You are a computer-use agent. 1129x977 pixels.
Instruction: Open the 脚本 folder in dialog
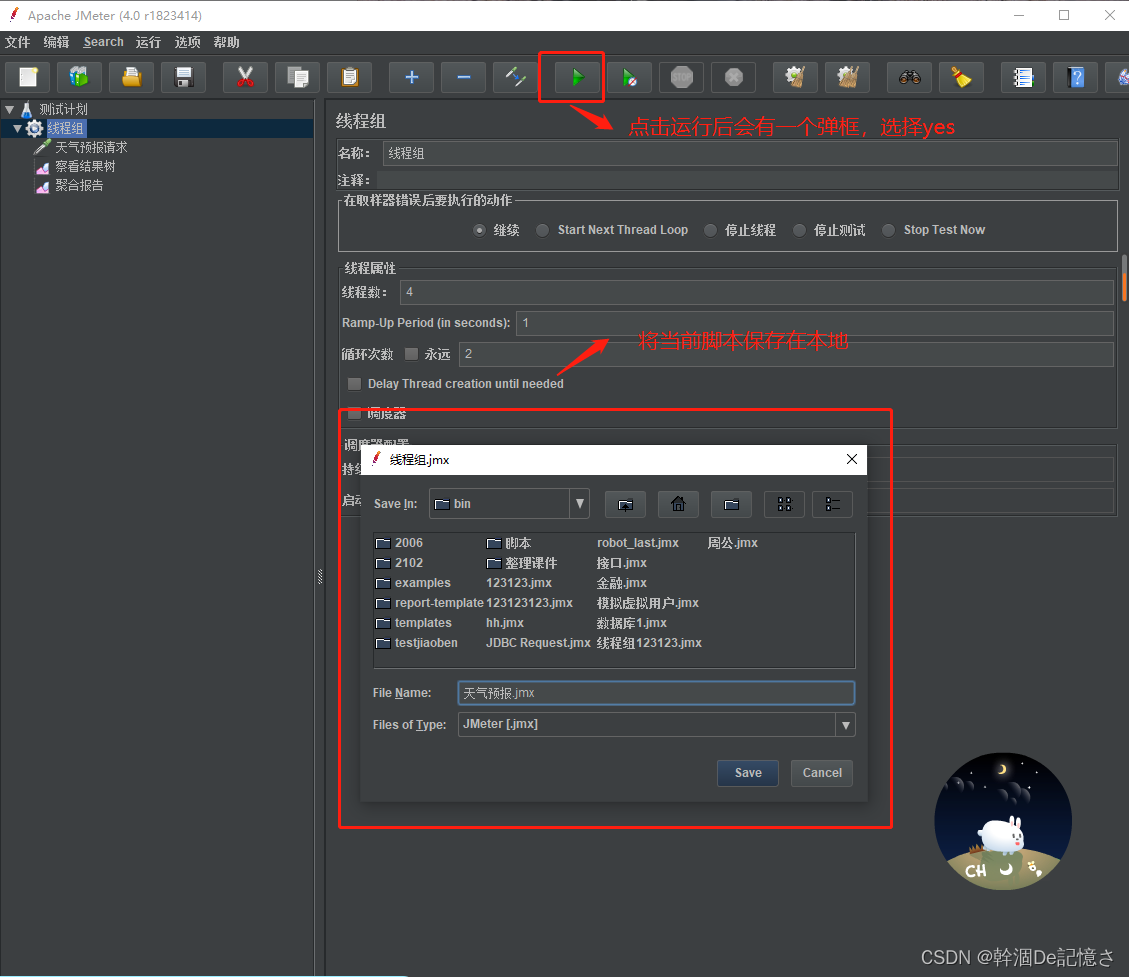tap(509, 543)
